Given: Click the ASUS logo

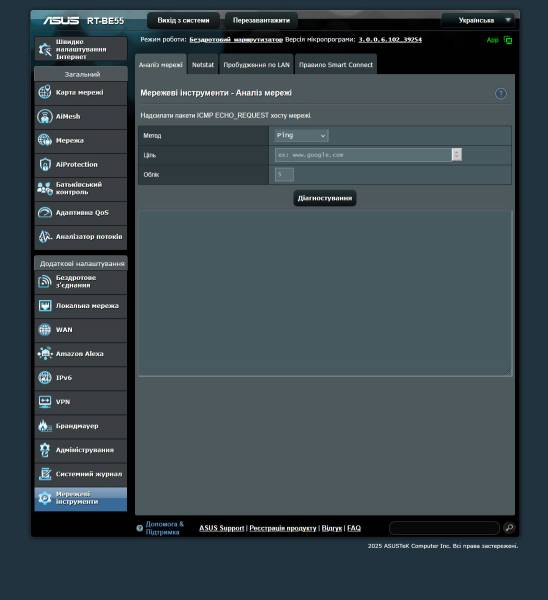Looking at the screenshot, I should [61, 20].
